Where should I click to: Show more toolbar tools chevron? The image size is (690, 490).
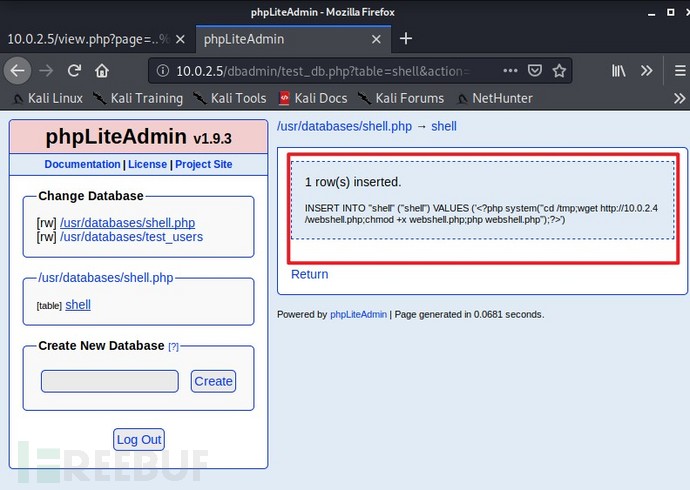click(x=646, y=70)
